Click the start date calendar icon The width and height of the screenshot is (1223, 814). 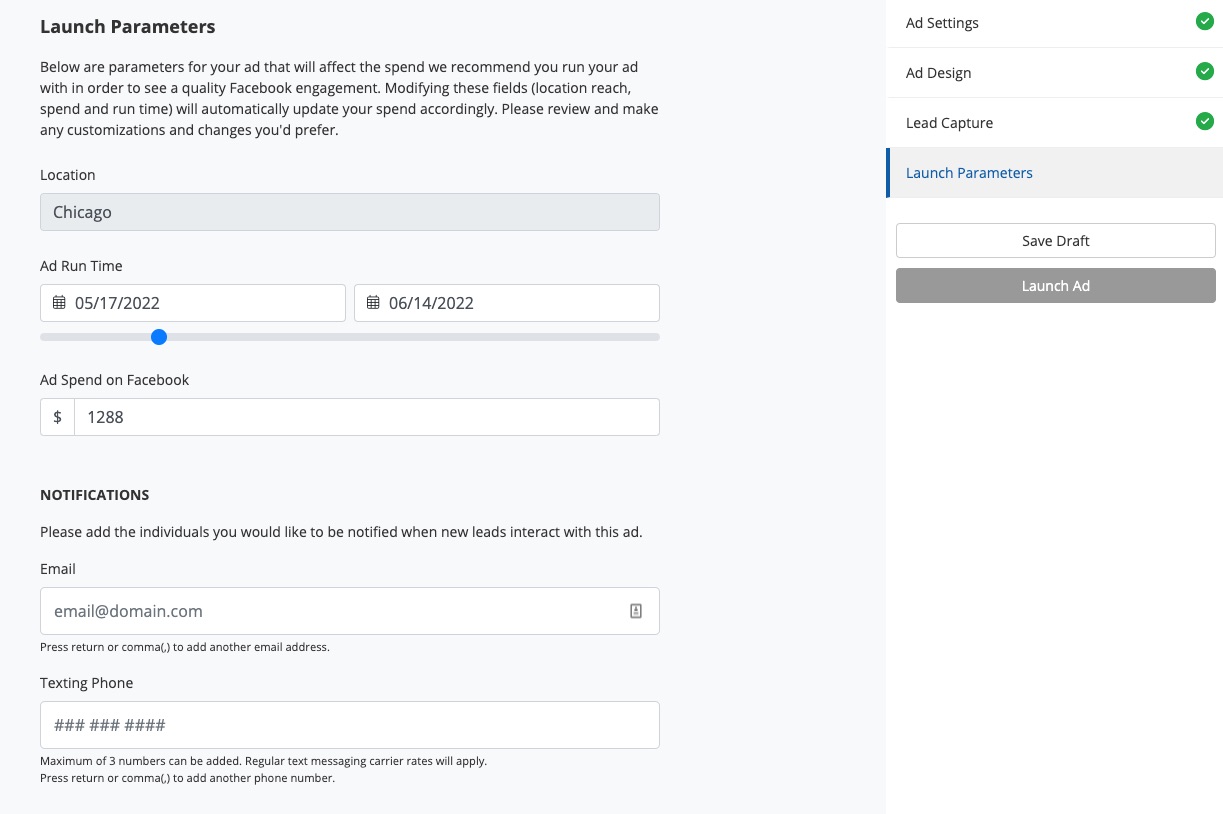(x=59, y=303)
